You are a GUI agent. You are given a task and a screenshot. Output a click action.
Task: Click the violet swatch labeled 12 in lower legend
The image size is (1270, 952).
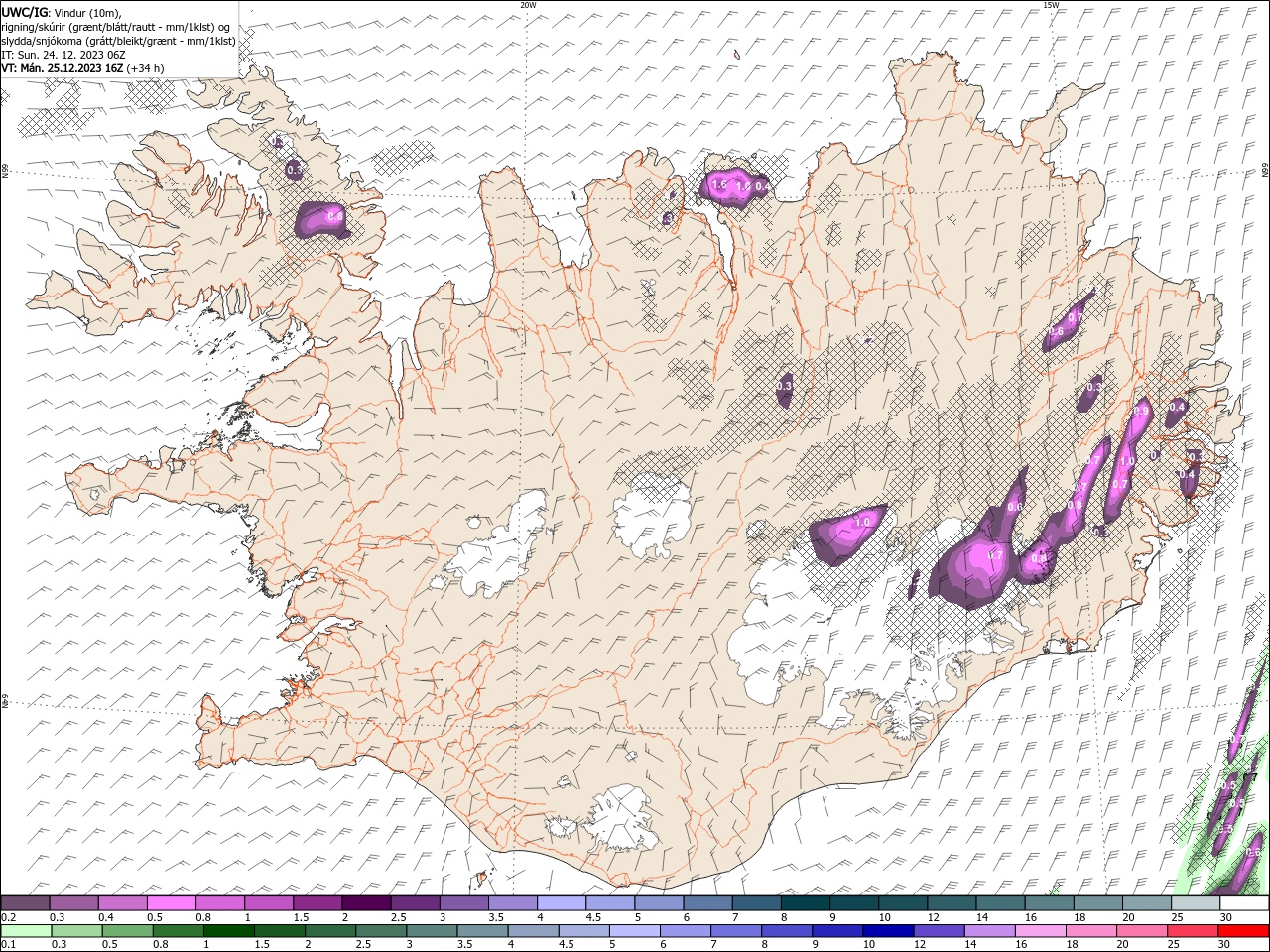tap(938, 931)
